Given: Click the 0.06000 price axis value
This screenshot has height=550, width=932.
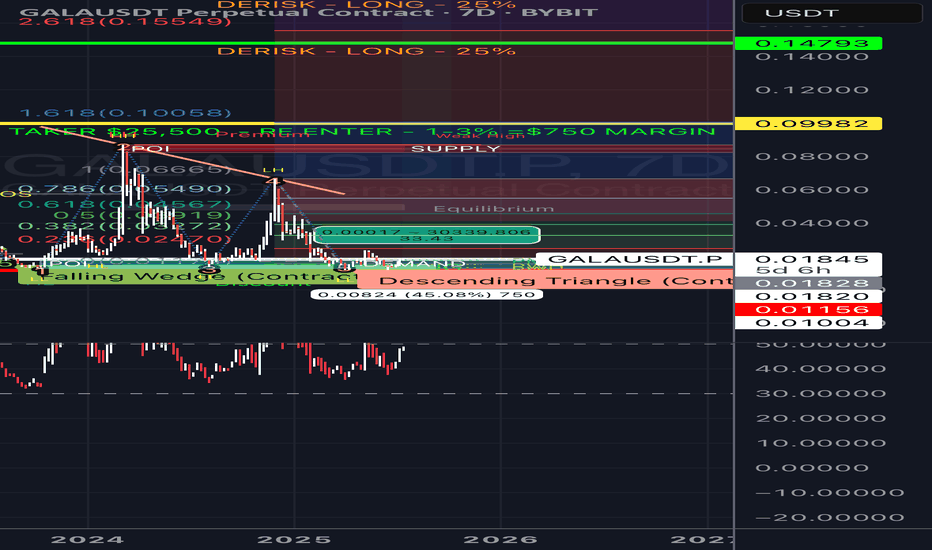Looking at the screenshot, I should pos(812,190).
